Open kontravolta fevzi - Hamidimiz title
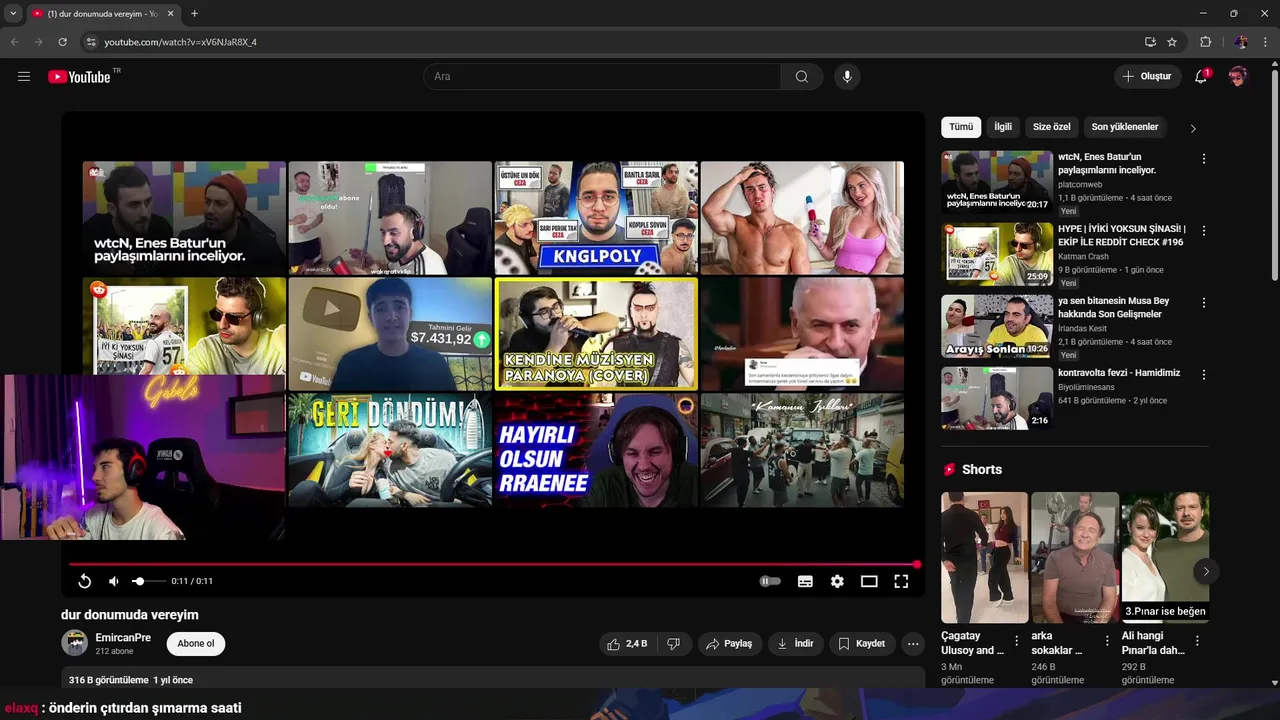The height and width of the screenshot is (720, 1280). click(x=1119, y=373)
